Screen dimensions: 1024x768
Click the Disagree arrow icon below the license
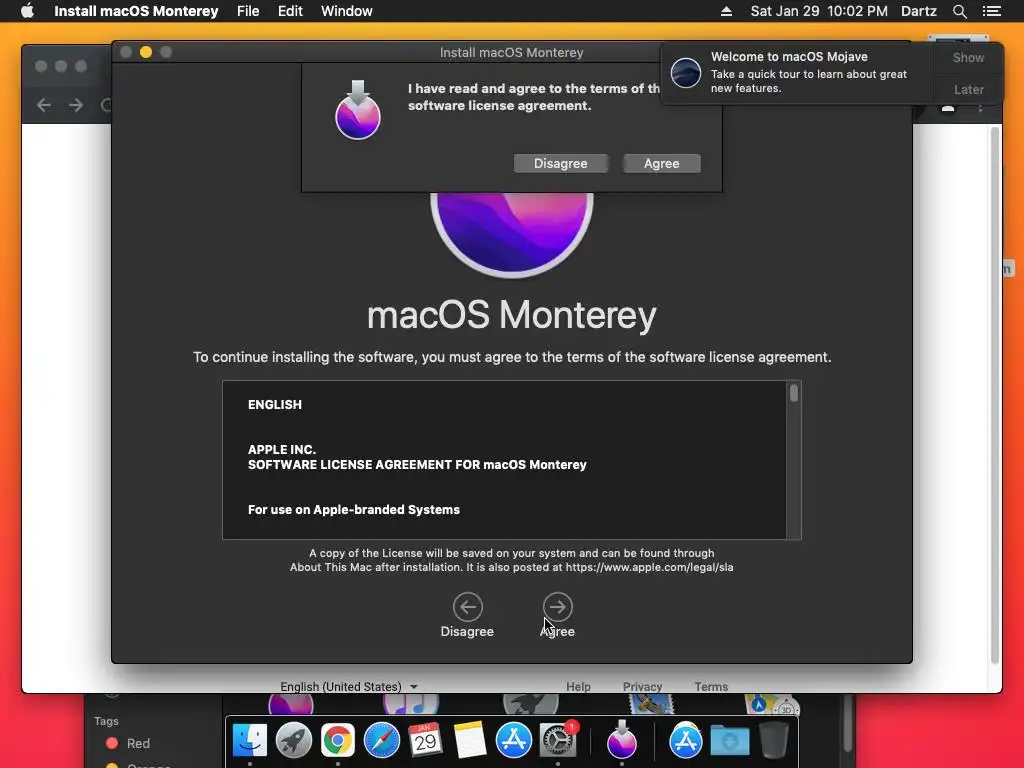(x=468, y=607)
